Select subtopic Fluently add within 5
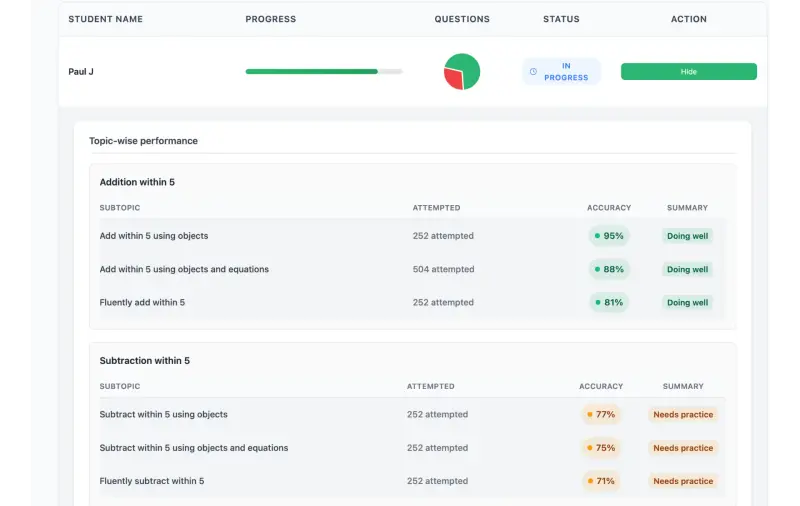This screenshot has width=800, height=506. tap(142, 302)
